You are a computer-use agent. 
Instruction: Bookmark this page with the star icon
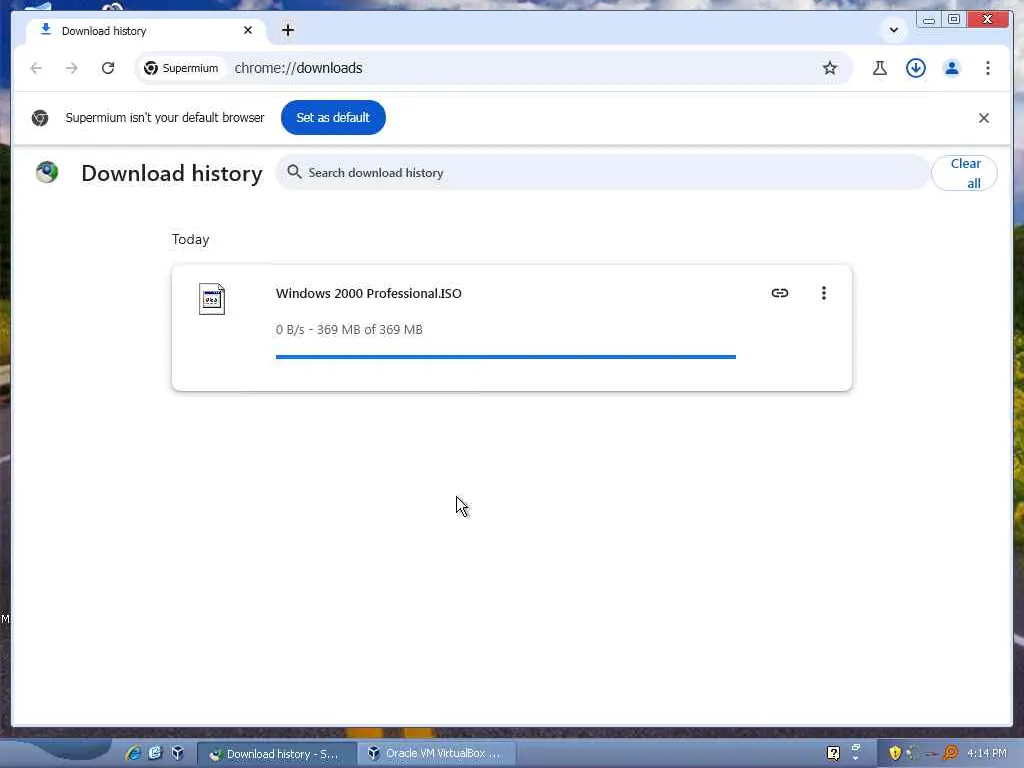pyautogui.click(x=829, y=68)
